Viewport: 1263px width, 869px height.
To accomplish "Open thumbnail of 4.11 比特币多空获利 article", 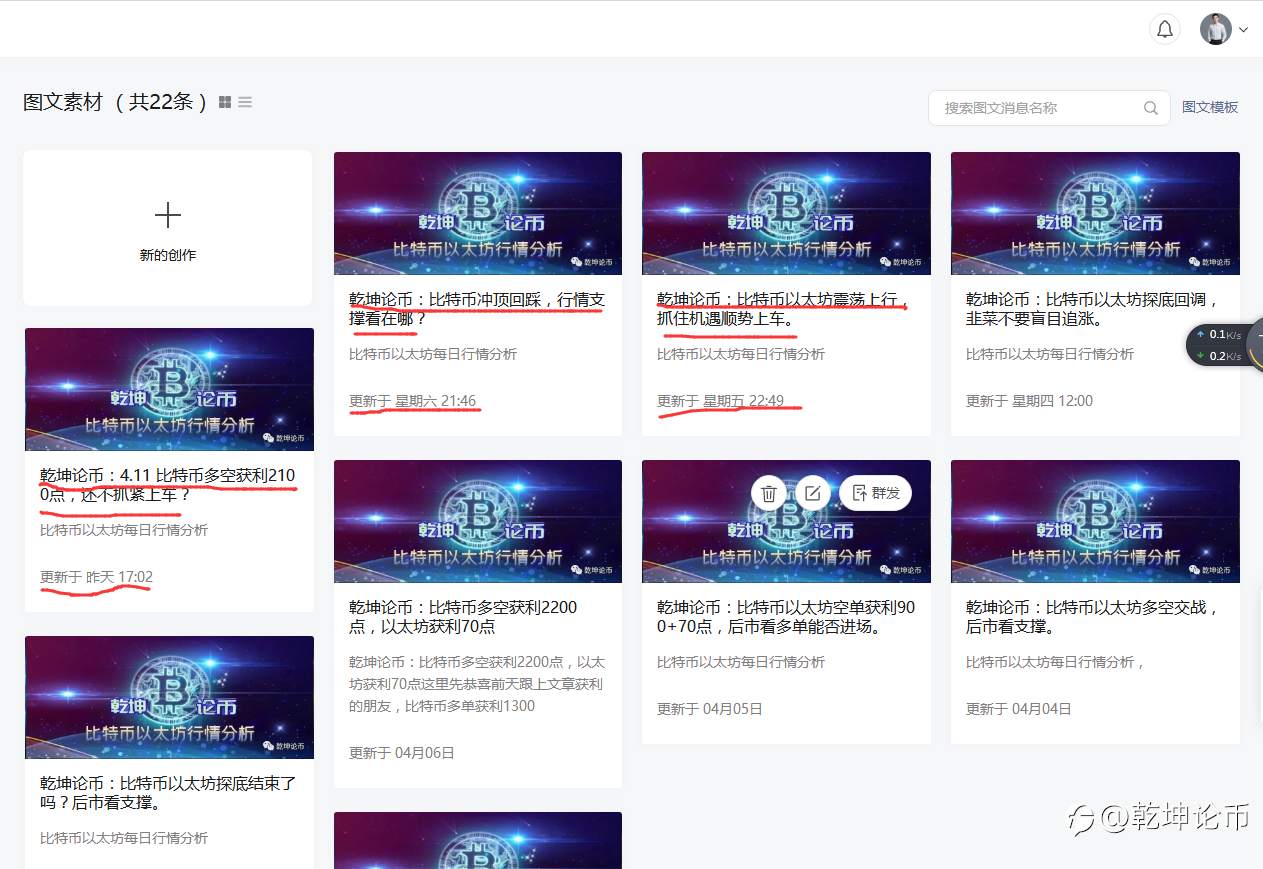I will 169,389.
